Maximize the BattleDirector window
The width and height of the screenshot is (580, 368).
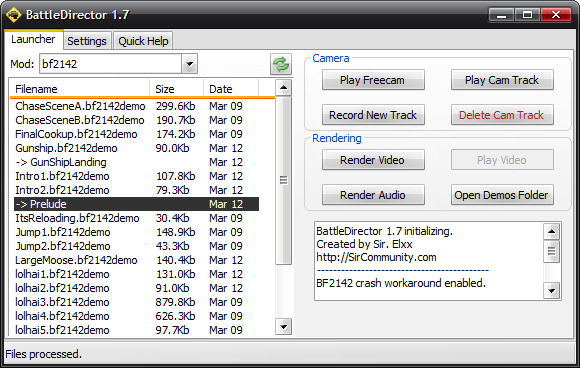pos(527,15)
